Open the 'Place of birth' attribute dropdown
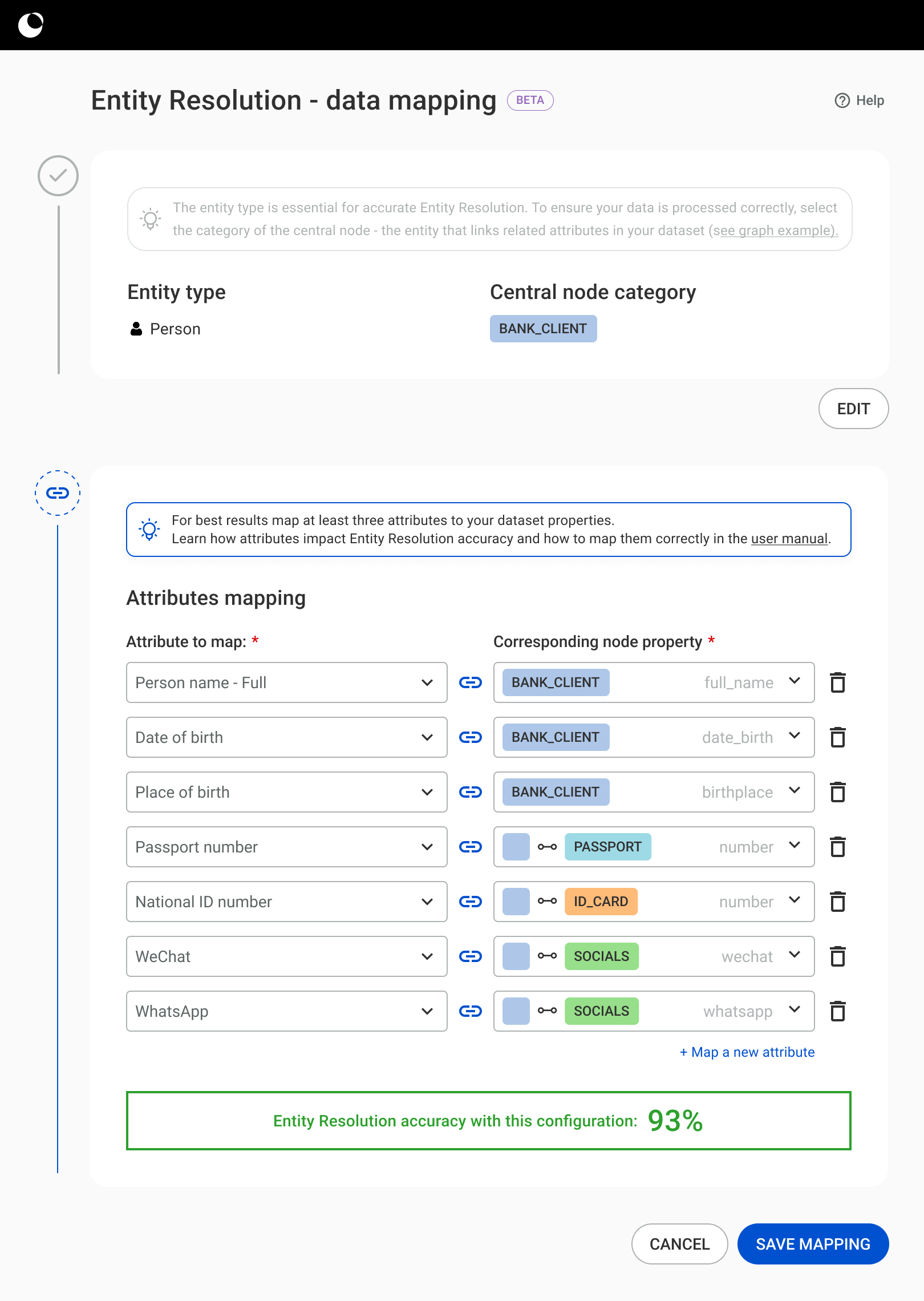 [x=286, y=792]
